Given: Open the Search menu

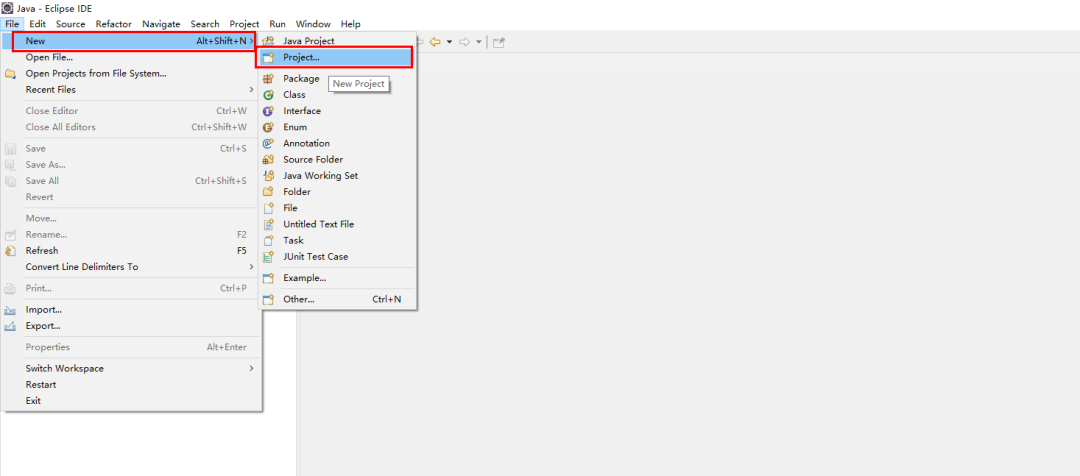Looking at the screenshot, I should click(x=205, y=24).
